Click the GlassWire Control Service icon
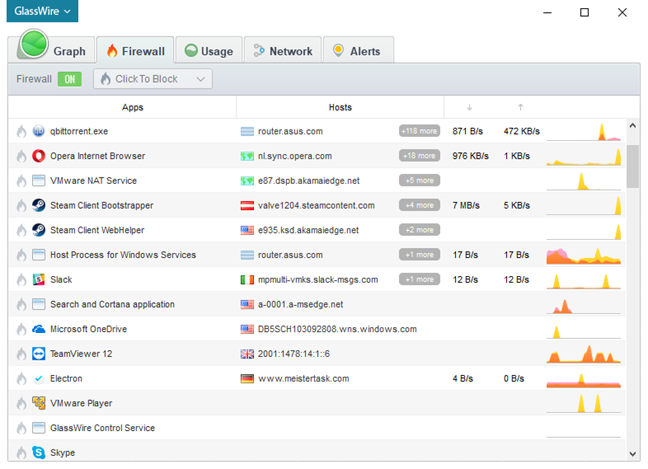This screenshot has width=648, height=469. coord(38,428)
